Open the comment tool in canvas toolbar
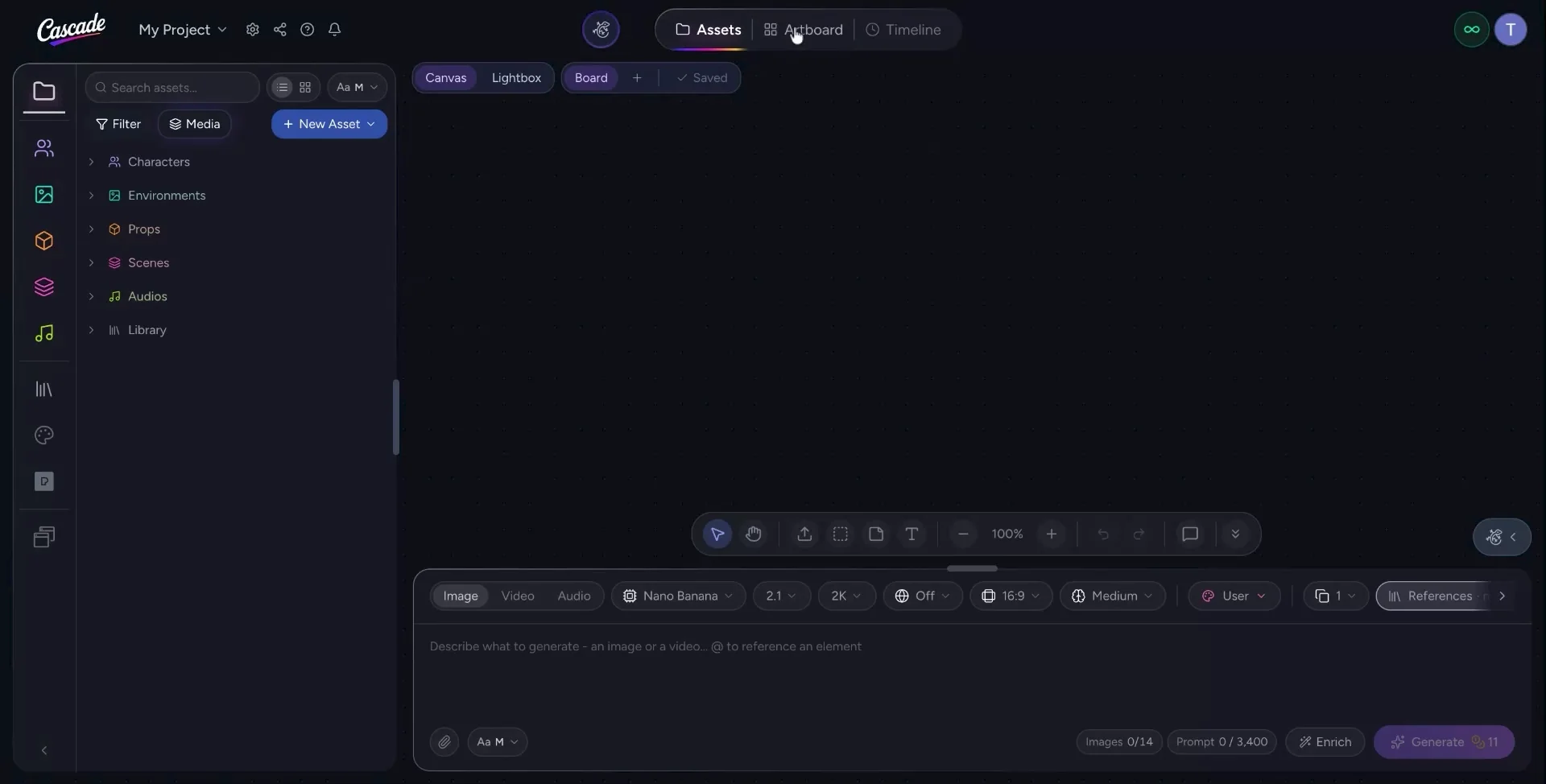This screenshot has height=784, width=1546. pos(1190,534)
